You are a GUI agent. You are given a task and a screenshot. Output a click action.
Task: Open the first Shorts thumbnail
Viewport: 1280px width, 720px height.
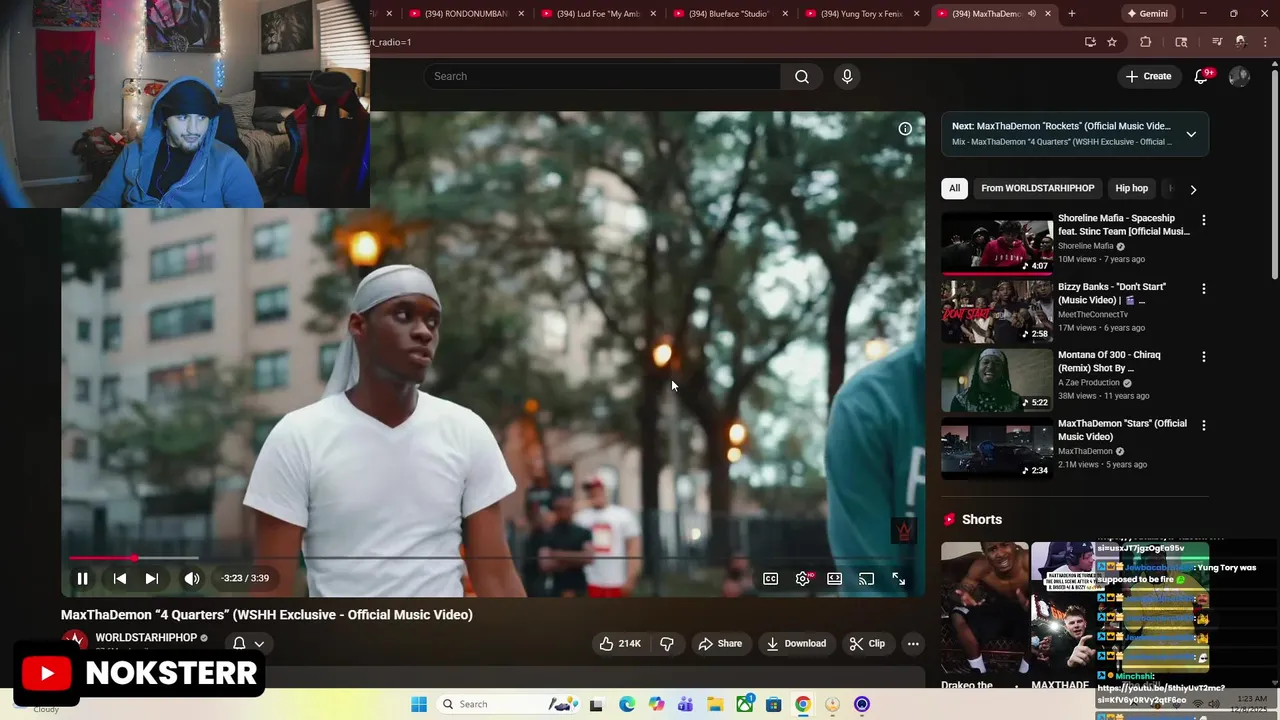click(984, 608)
